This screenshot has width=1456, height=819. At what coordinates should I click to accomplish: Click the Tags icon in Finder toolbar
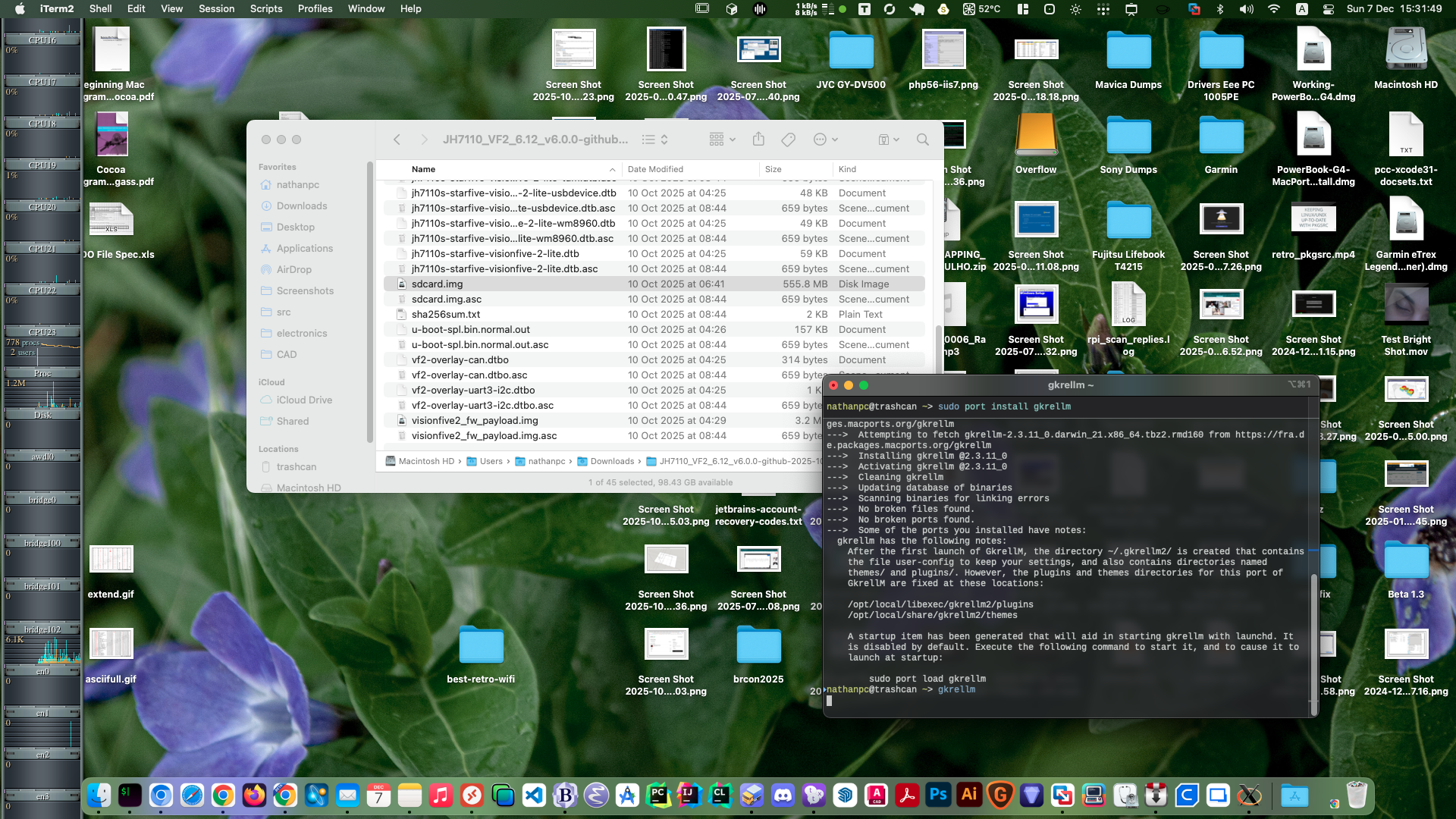788,140
